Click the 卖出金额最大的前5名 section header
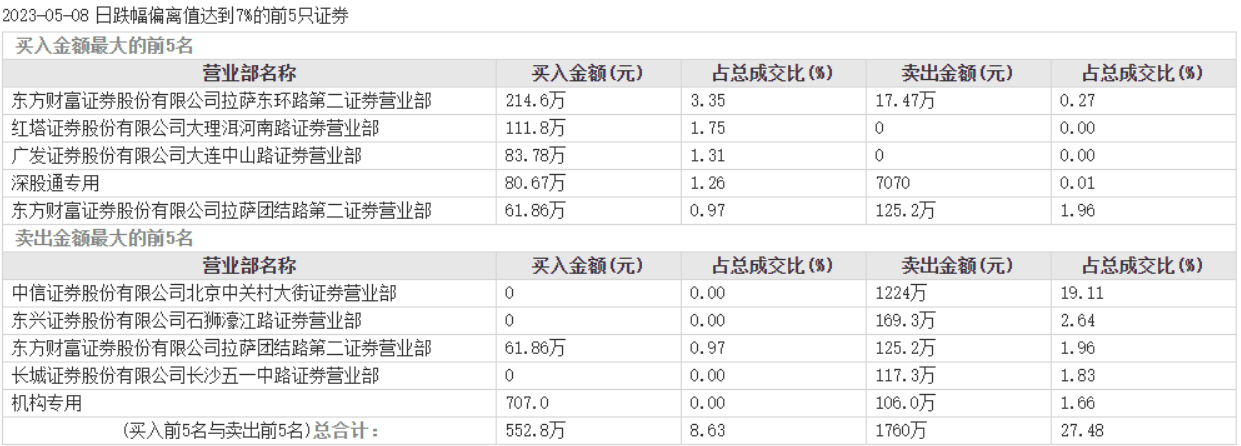This screenshot has width=1241, height=446. [x=104, y=238]
